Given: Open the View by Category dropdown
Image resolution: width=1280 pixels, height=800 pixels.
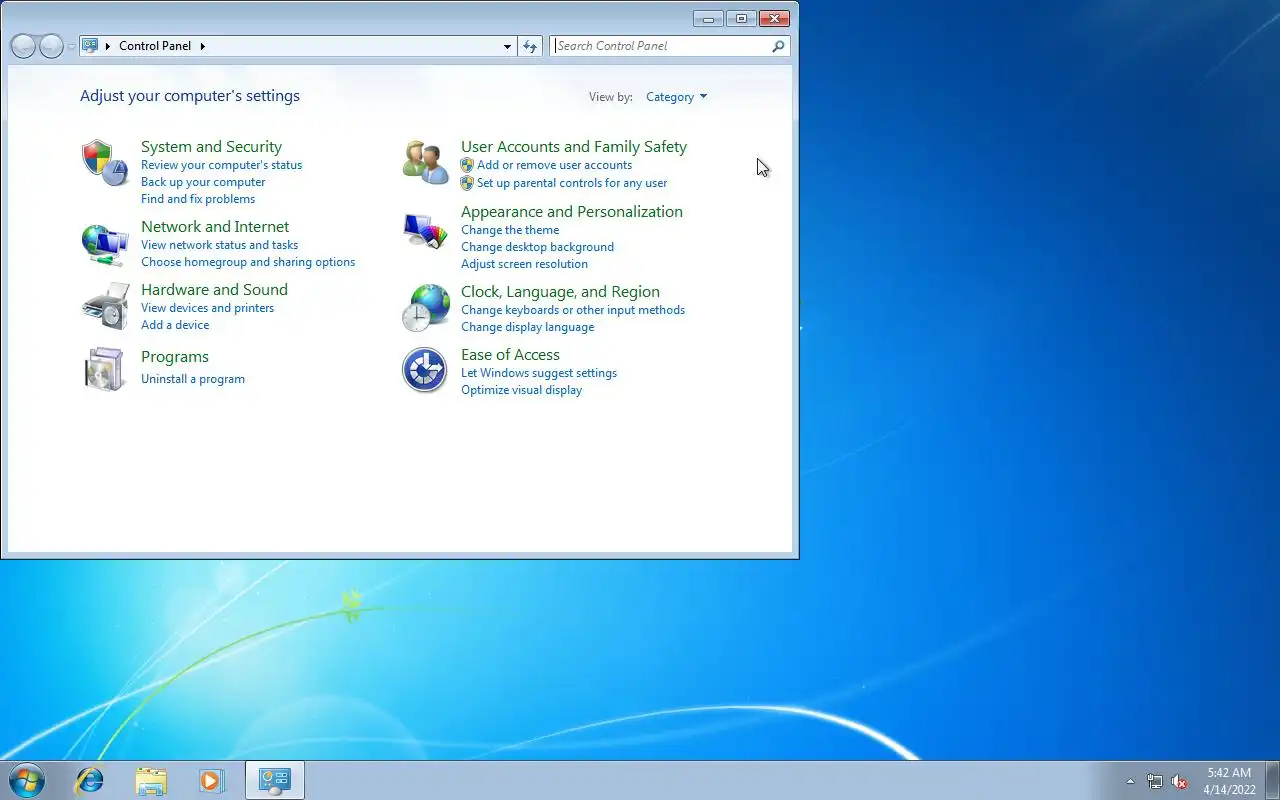Looking at the screenshot, I should (676, 97).
